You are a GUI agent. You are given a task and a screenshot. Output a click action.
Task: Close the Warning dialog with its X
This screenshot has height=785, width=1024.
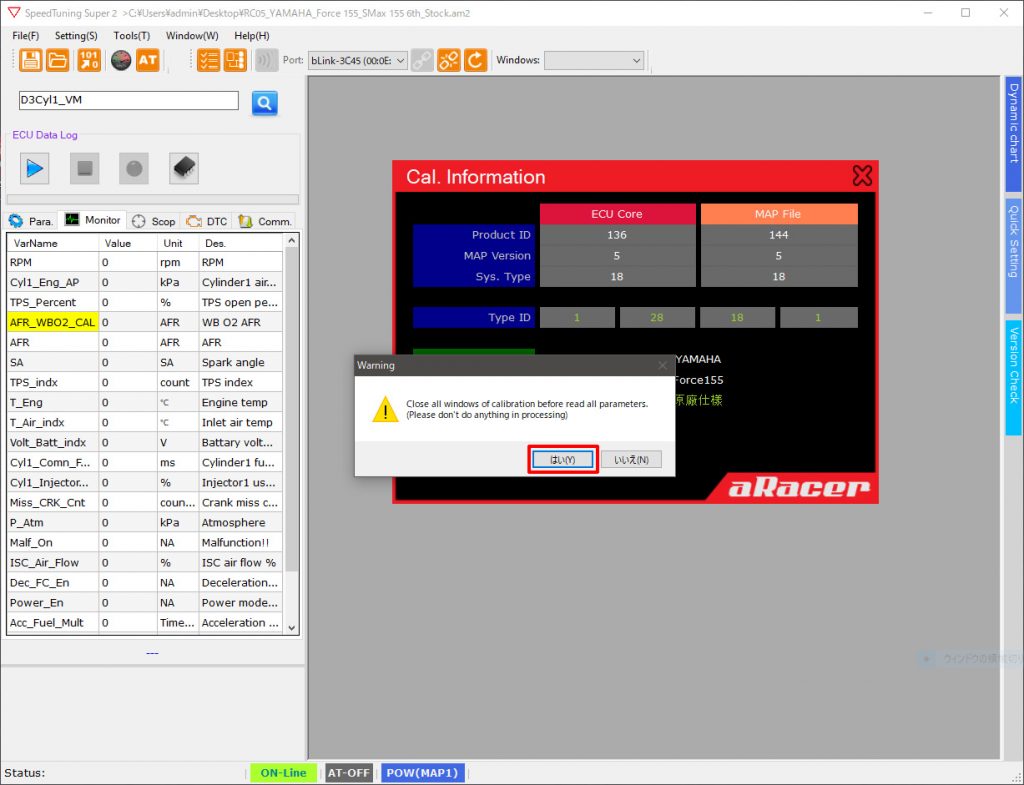pos(662,365)
